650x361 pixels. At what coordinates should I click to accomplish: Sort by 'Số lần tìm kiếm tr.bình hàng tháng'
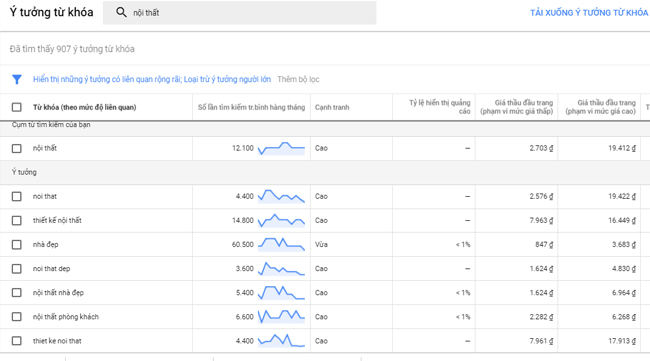(251, 107)
